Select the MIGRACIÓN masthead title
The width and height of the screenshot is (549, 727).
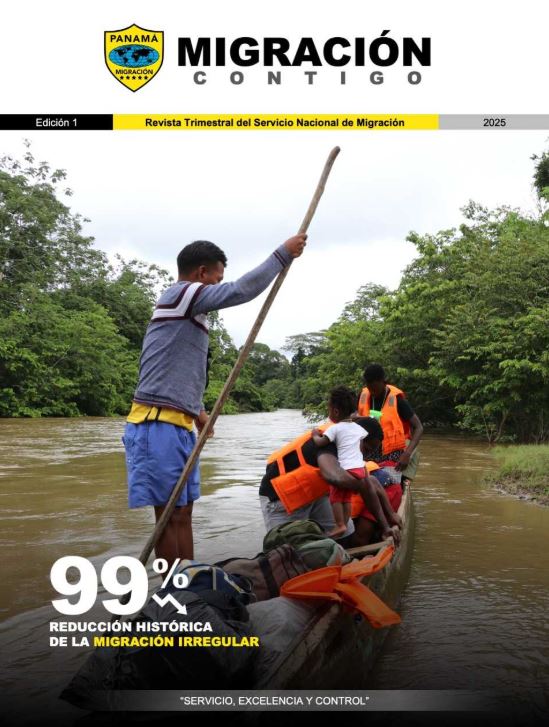[304, 50]
